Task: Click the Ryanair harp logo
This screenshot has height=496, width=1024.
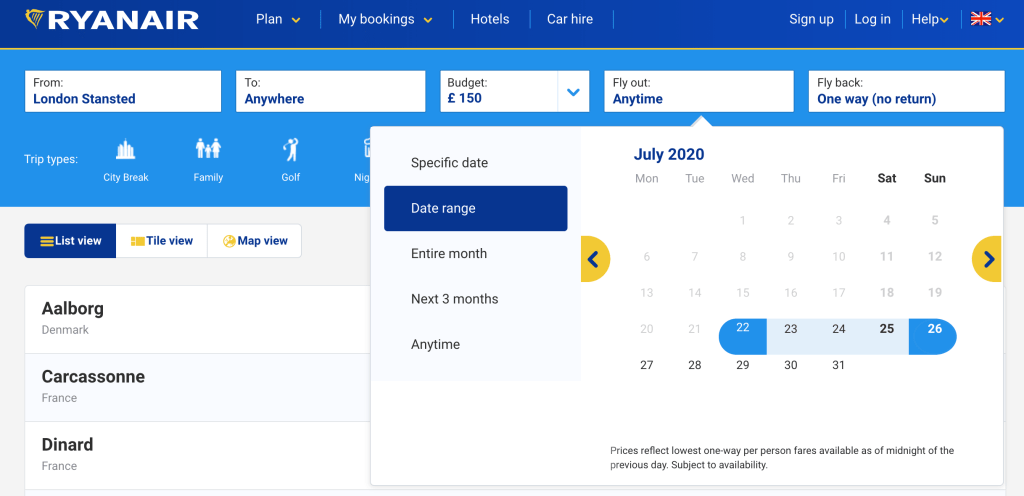Action: [34, 19]
